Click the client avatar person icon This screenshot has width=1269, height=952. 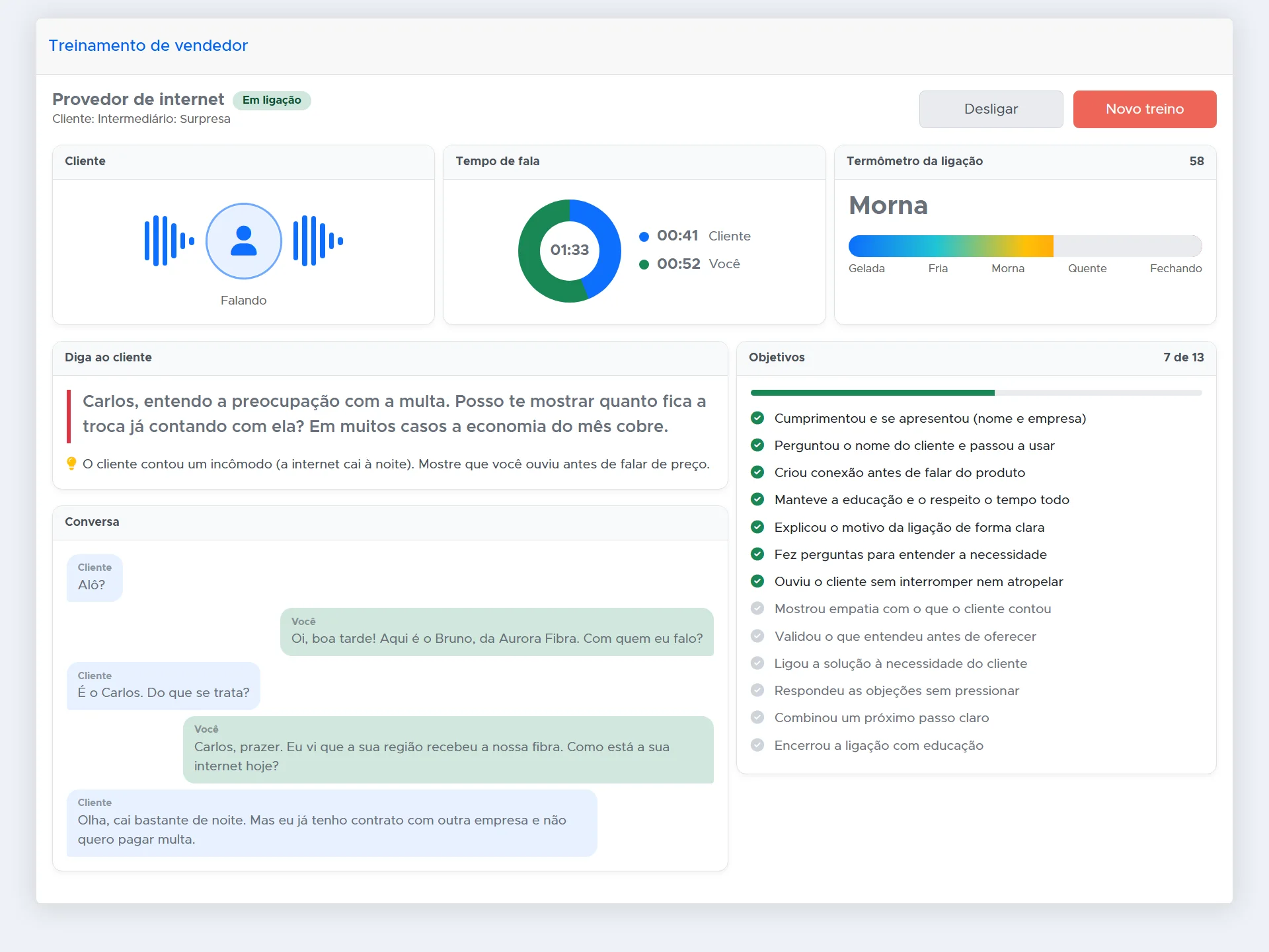[x=243, y=240]
